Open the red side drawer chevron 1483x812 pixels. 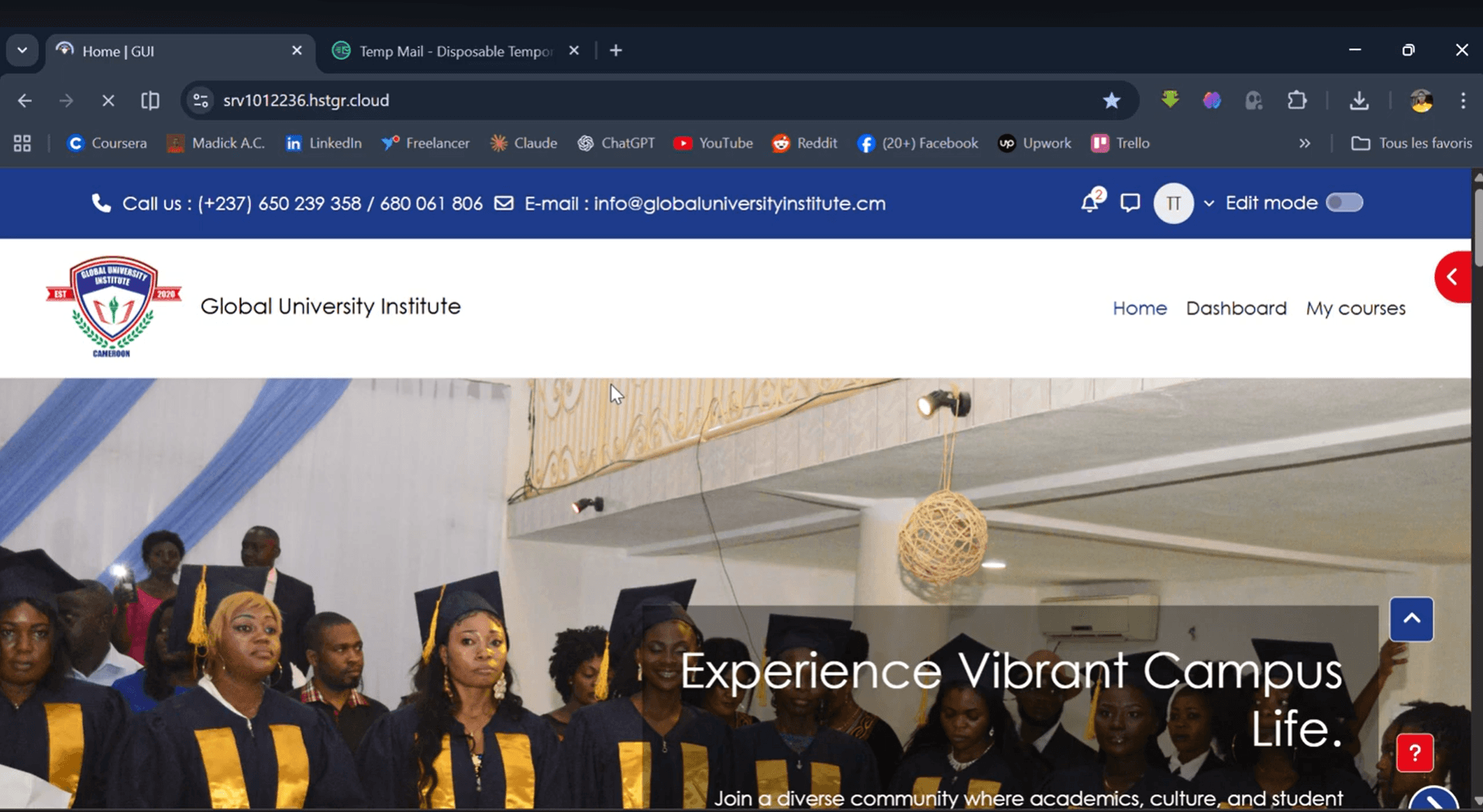click(1453, 277)
